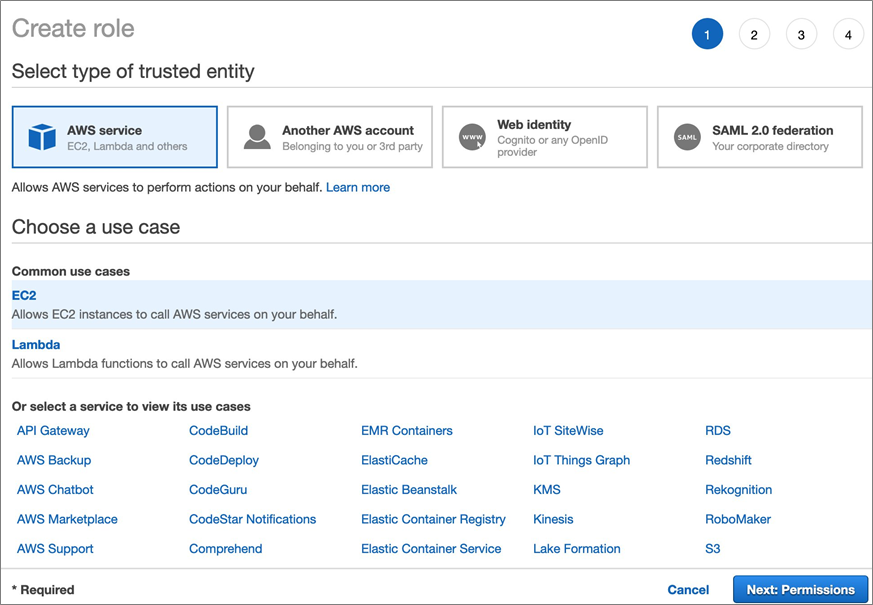Select API Gateway service

point(53,431)
